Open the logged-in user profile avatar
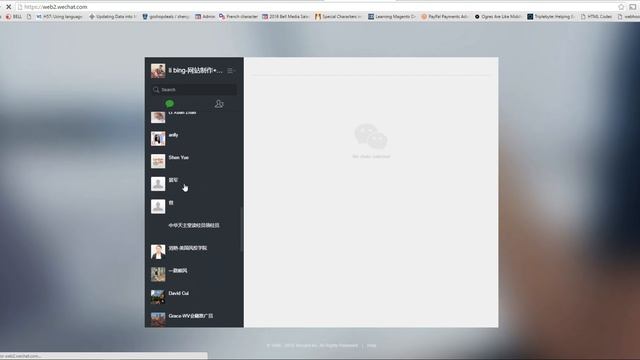The height and width of the screenshot is (360, 640). tap(158, 71)
